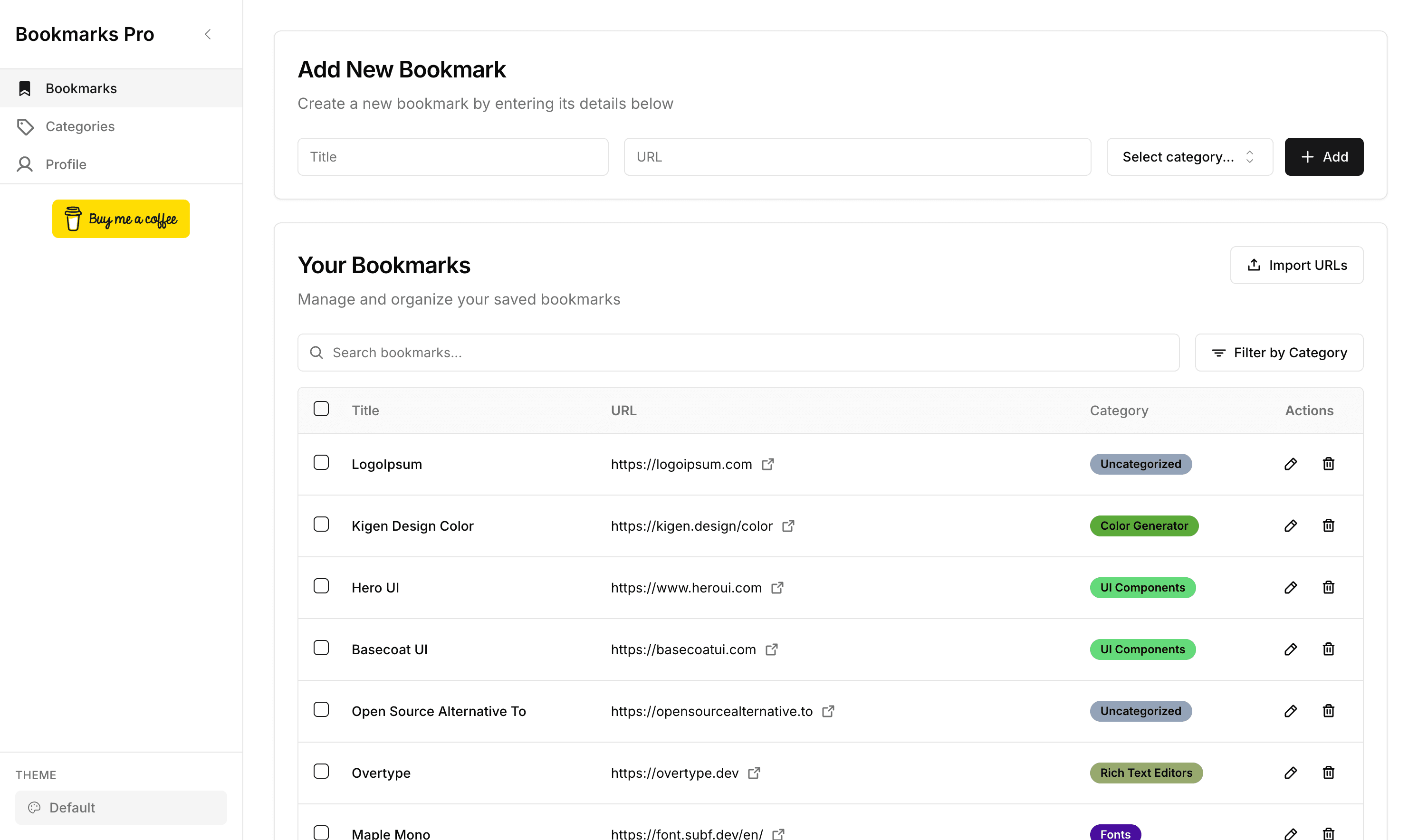Delete the Basecoat UI bookmark
This screenshot has width=1418, height=840.
pyautogui.click(x=1328, y=649)
